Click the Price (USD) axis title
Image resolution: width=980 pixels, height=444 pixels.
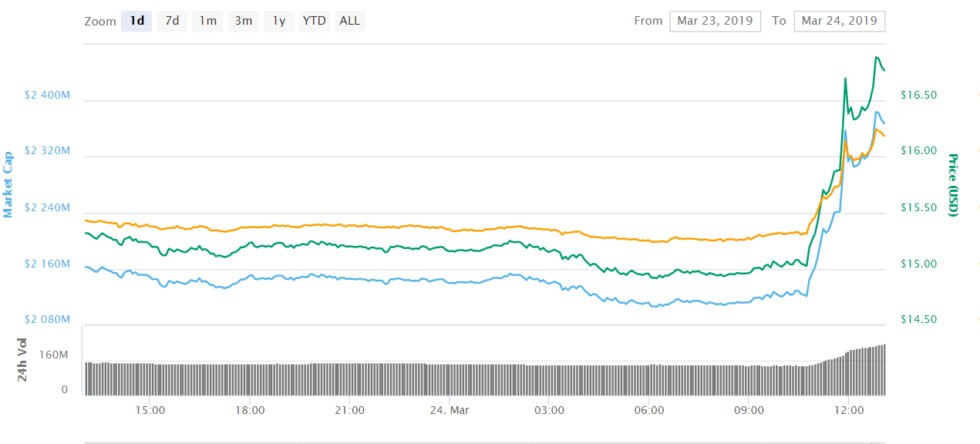coord(952,185)
